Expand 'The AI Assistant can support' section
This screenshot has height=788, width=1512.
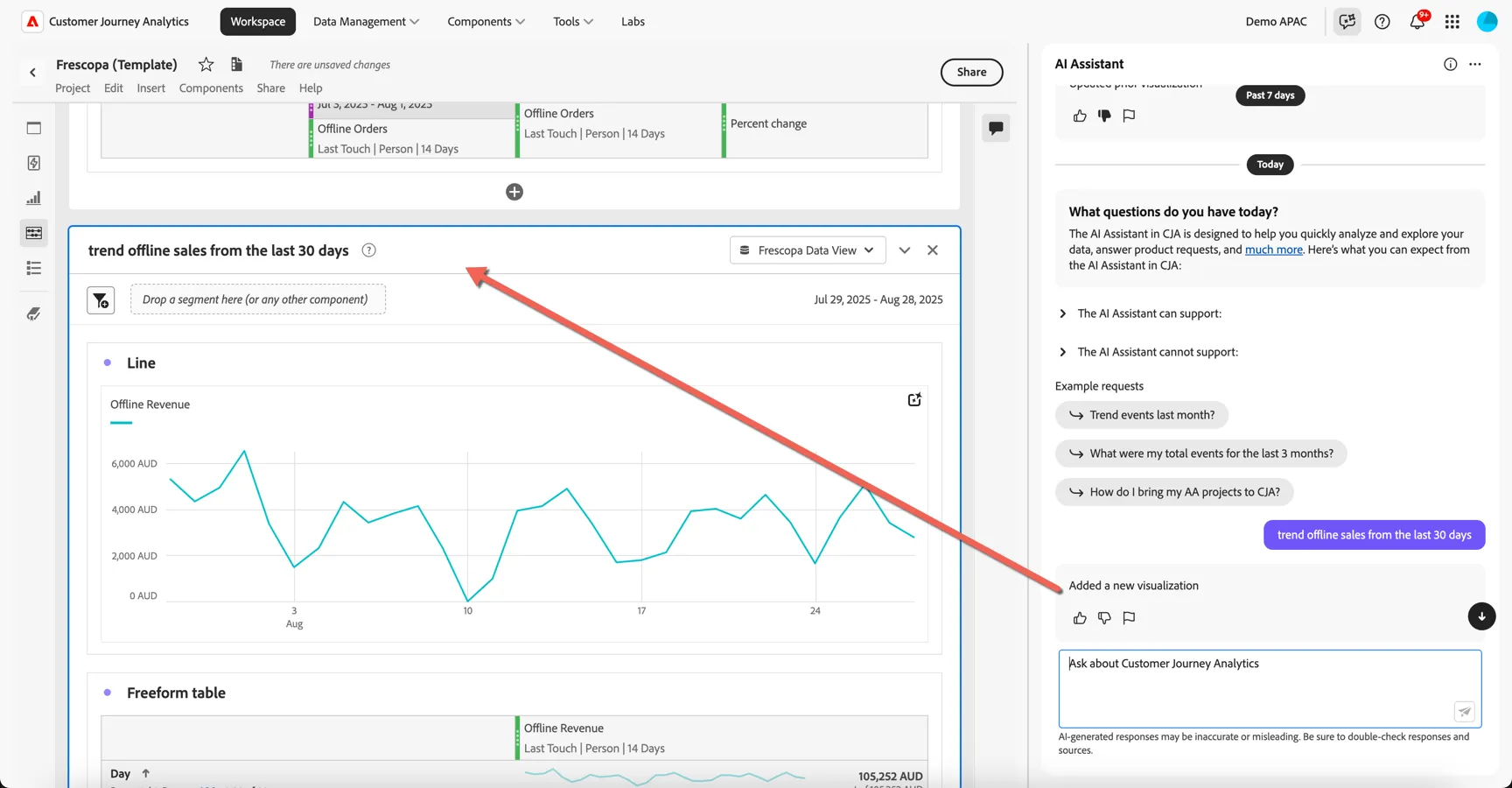(x=1139, y=313)
